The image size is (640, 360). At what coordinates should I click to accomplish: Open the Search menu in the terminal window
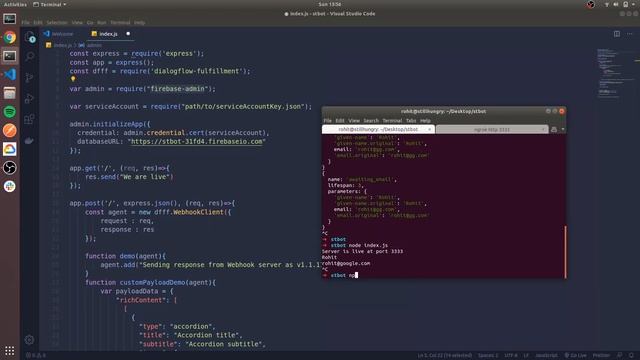pyautogui.click(x=371, y=121)
